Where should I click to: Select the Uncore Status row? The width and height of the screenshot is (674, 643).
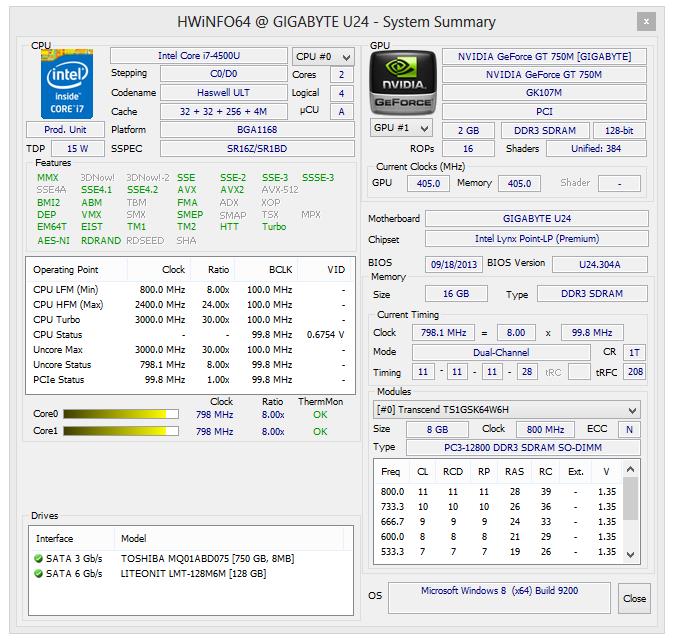click(x=190, y=364)
